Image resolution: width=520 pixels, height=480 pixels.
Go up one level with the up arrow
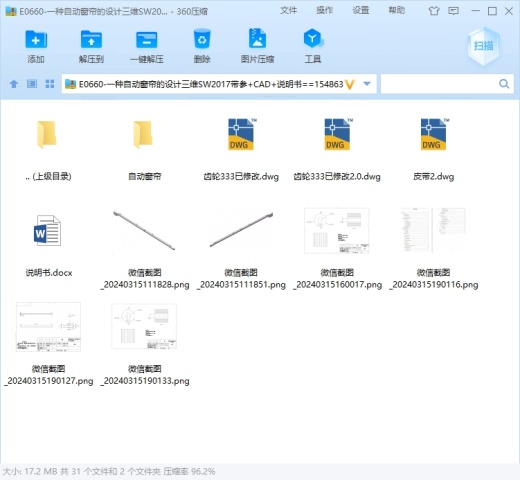tap(14, 84)
